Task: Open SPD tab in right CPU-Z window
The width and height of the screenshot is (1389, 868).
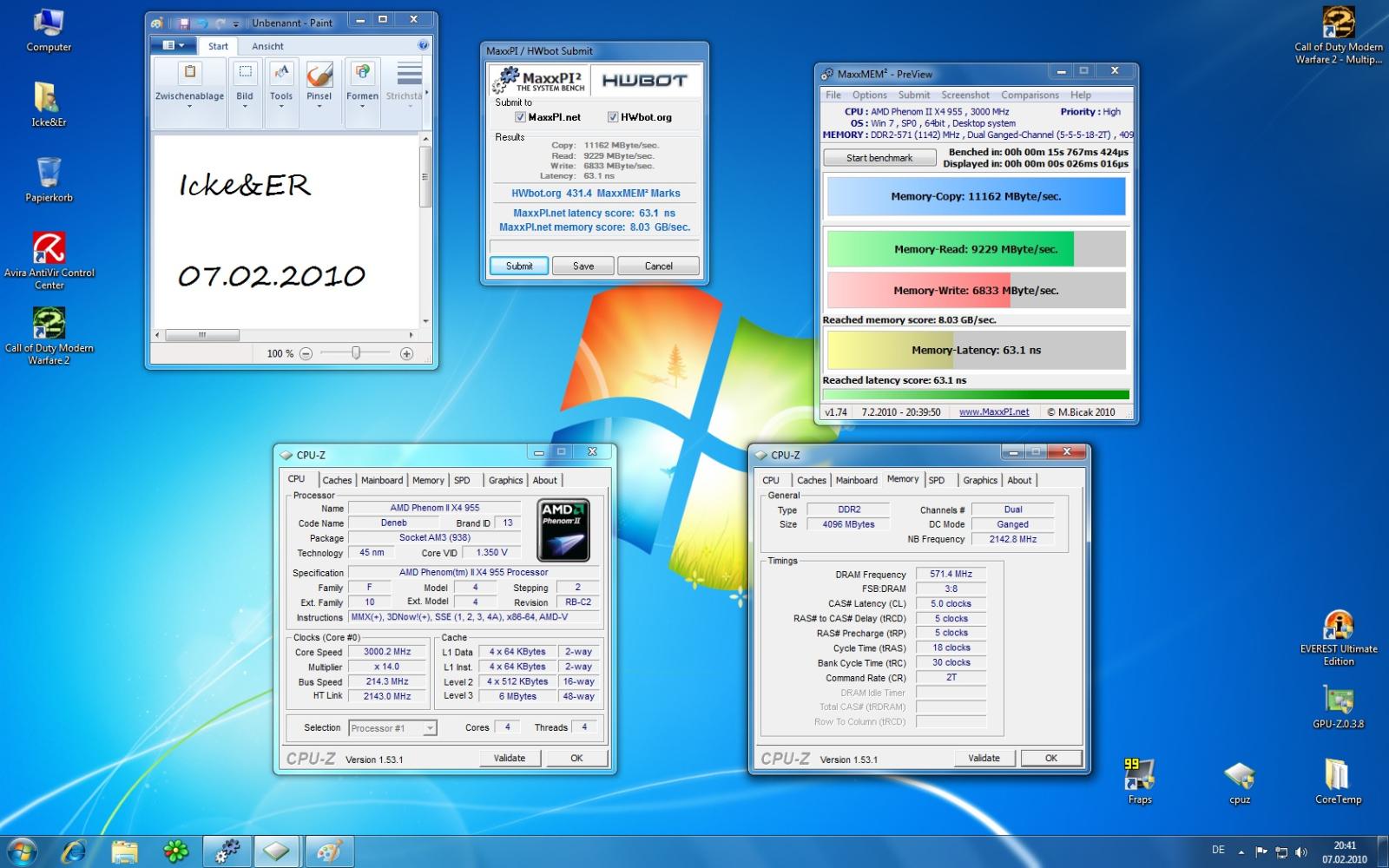Action: 937,480
